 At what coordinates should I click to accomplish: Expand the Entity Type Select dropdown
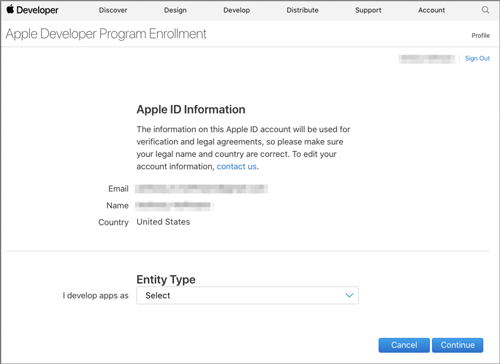pyautogui.click(x=247, y=295)
